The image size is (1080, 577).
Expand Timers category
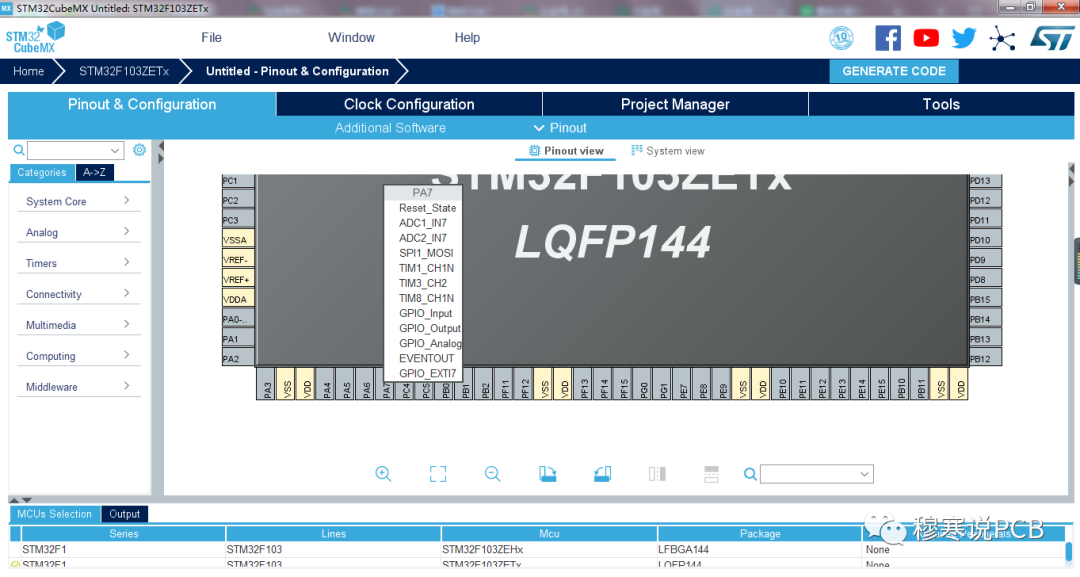pos(79,263)
